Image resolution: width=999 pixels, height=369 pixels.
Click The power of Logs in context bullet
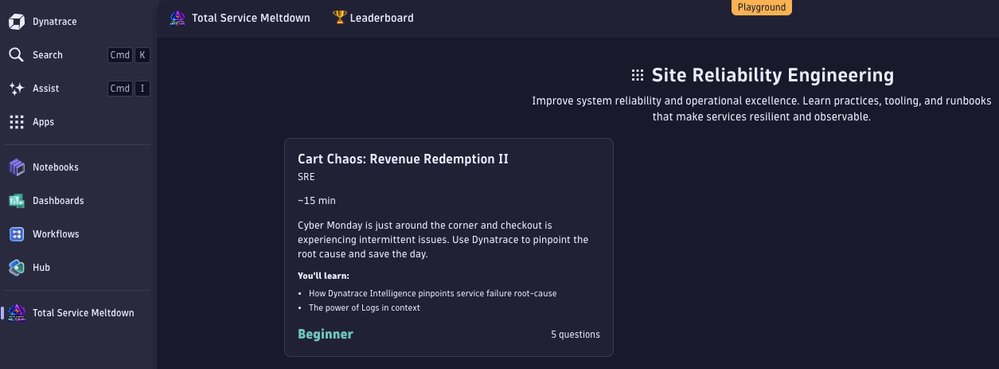tap(364, 308)
